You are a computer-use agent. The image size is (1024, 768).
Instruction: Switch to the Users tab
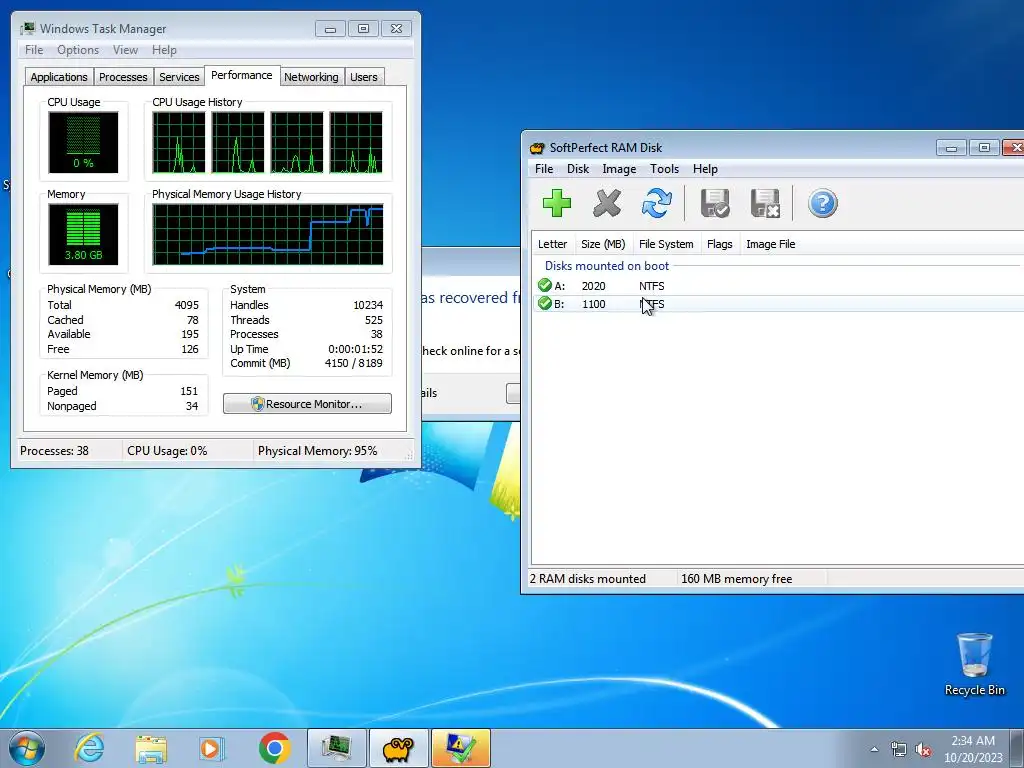[363, 77]
